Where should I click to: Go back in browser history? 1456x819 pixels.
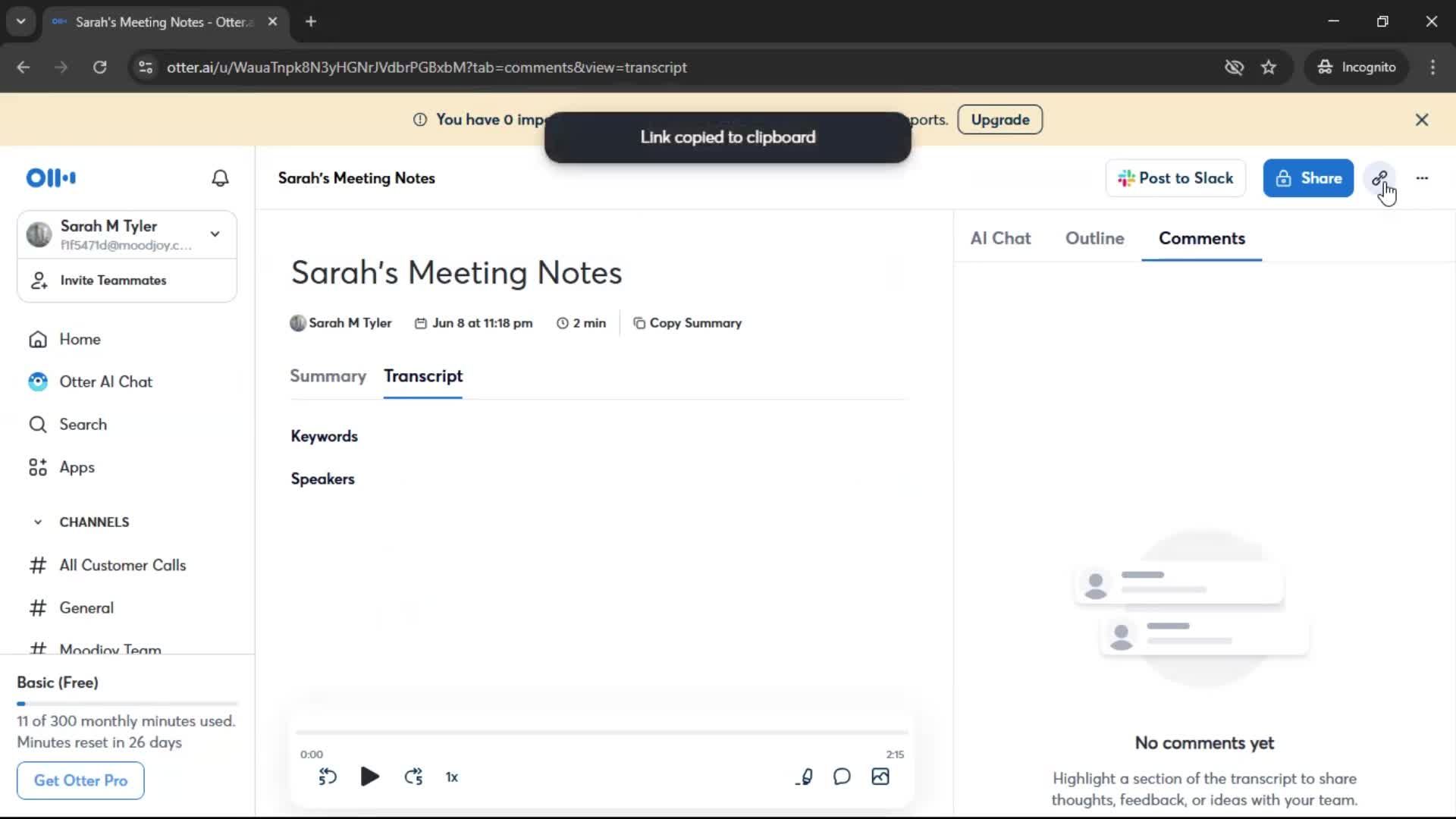coord(23,67)
